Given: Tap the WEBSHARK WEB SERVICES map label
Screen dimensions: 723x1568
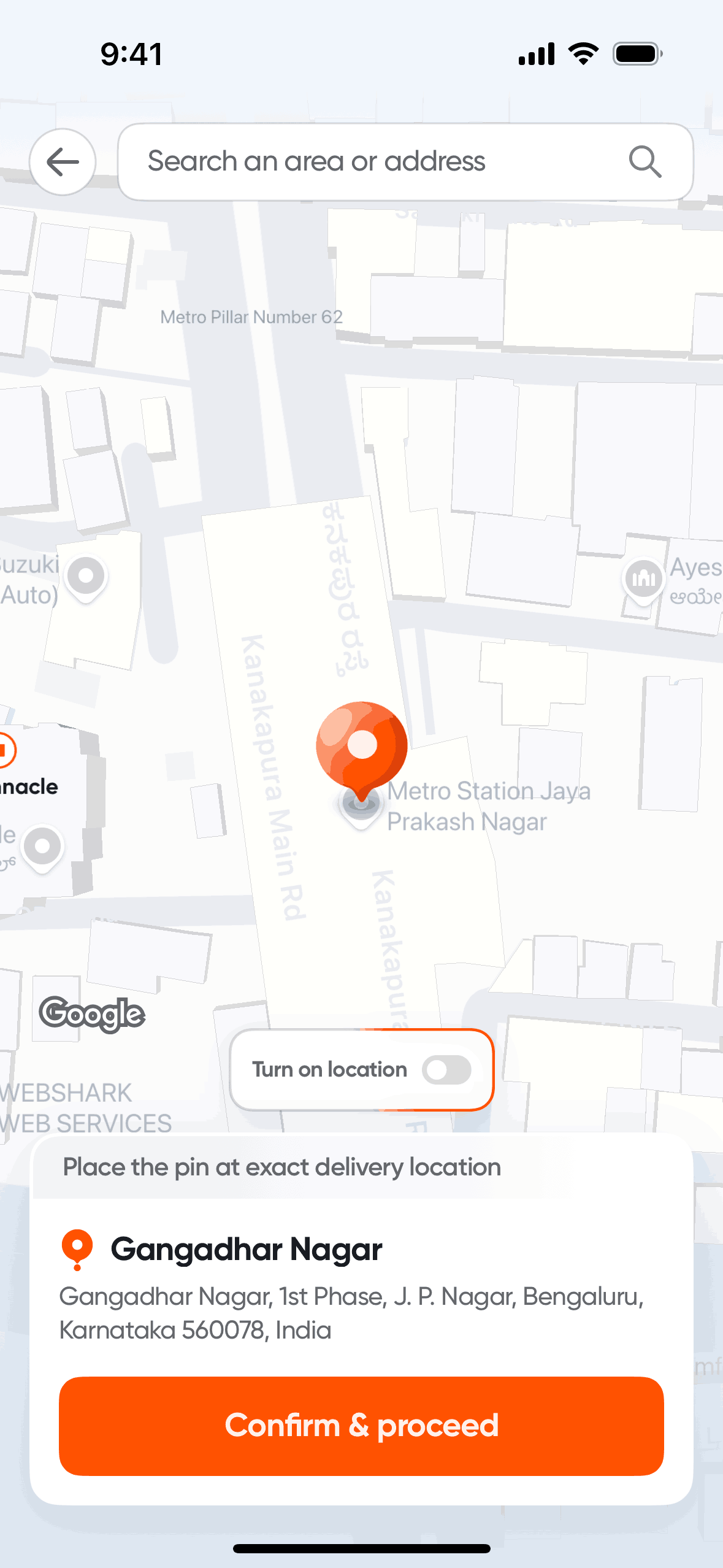Looking at the screenshot, I should click(x=86, y=1108).
